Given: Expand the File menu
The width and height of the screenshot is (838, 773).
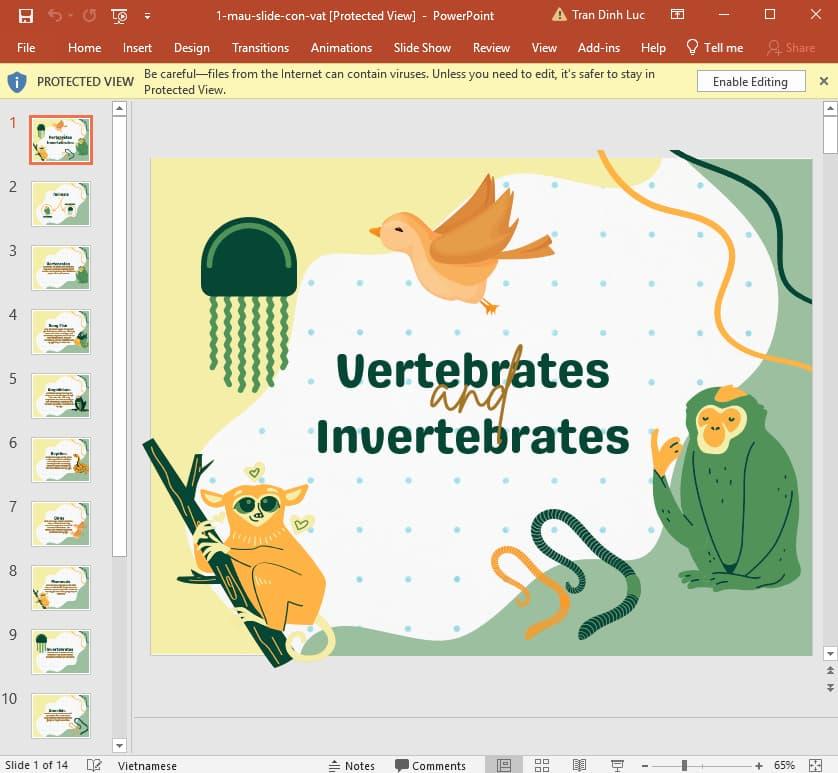Looking at the screenshot, I should [26, 47].
